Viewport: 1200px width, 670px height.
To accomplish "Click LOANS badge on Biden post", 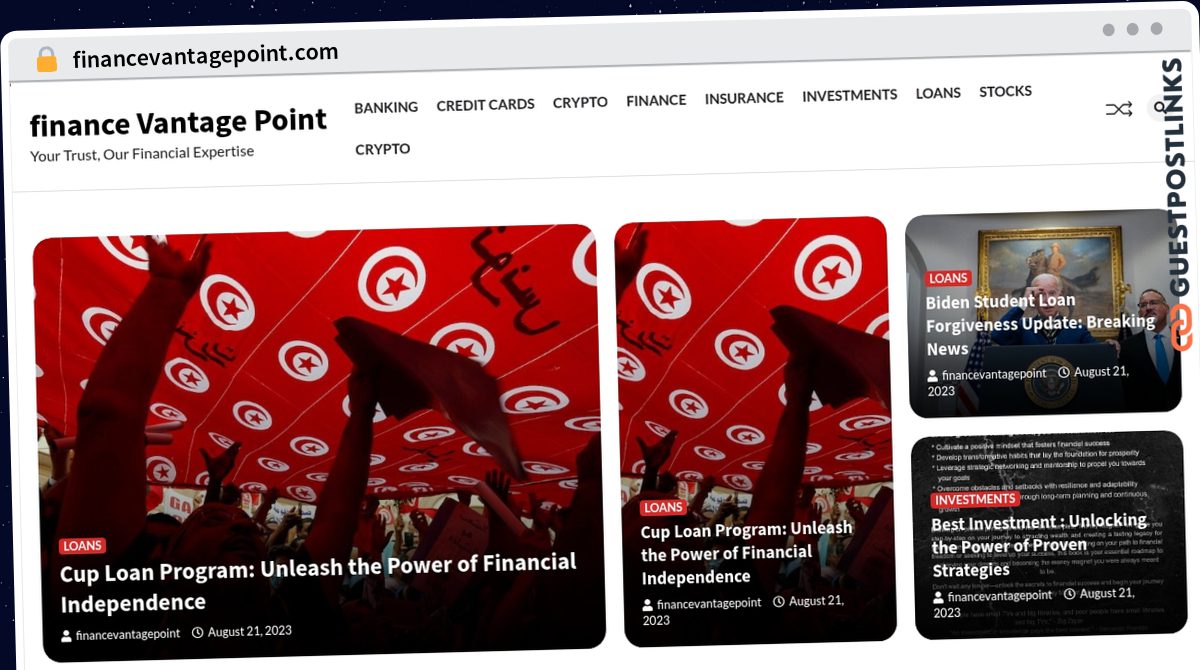I will (948, 278).
